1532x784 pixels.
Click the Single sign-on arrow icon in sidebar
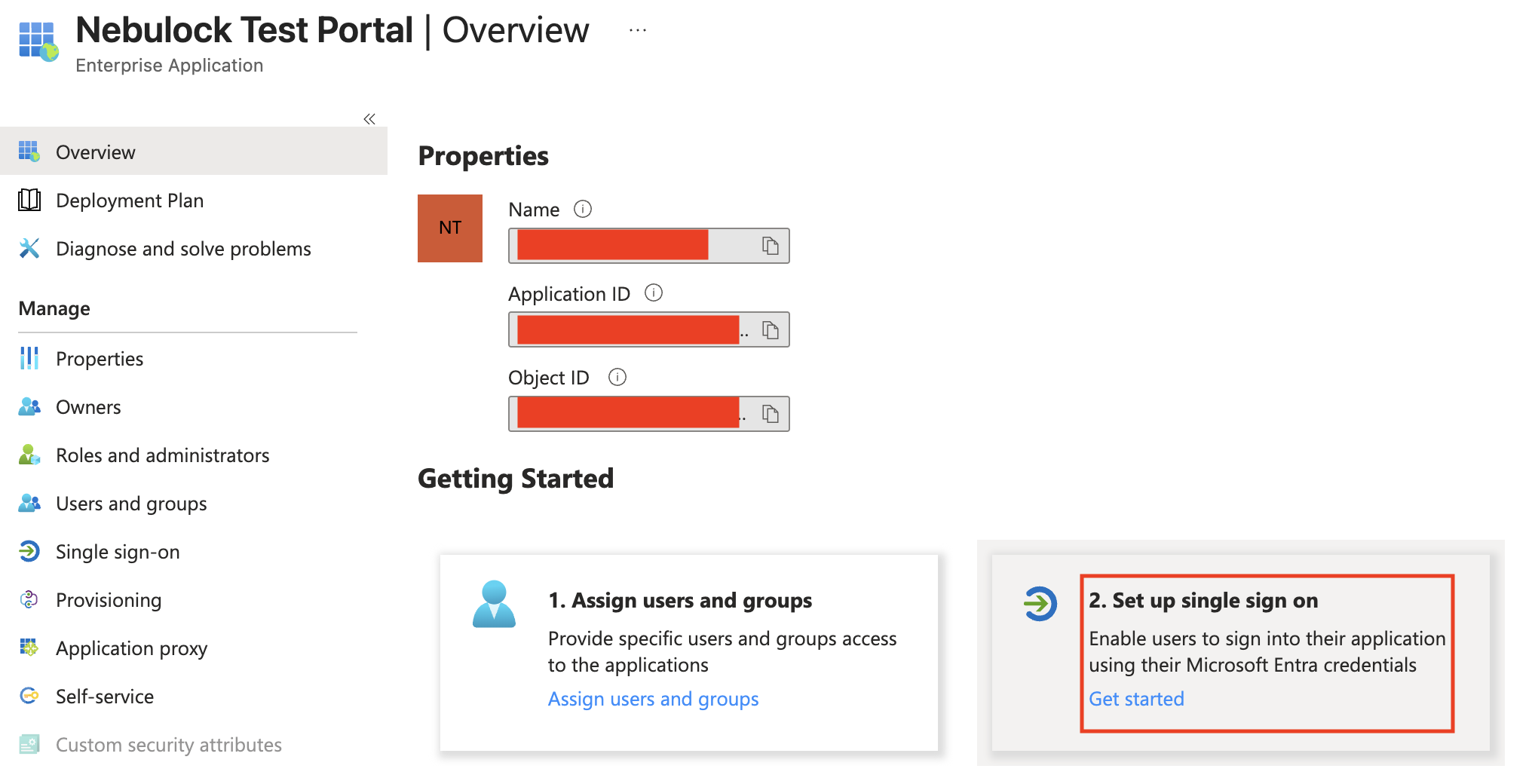coord(29,551)
